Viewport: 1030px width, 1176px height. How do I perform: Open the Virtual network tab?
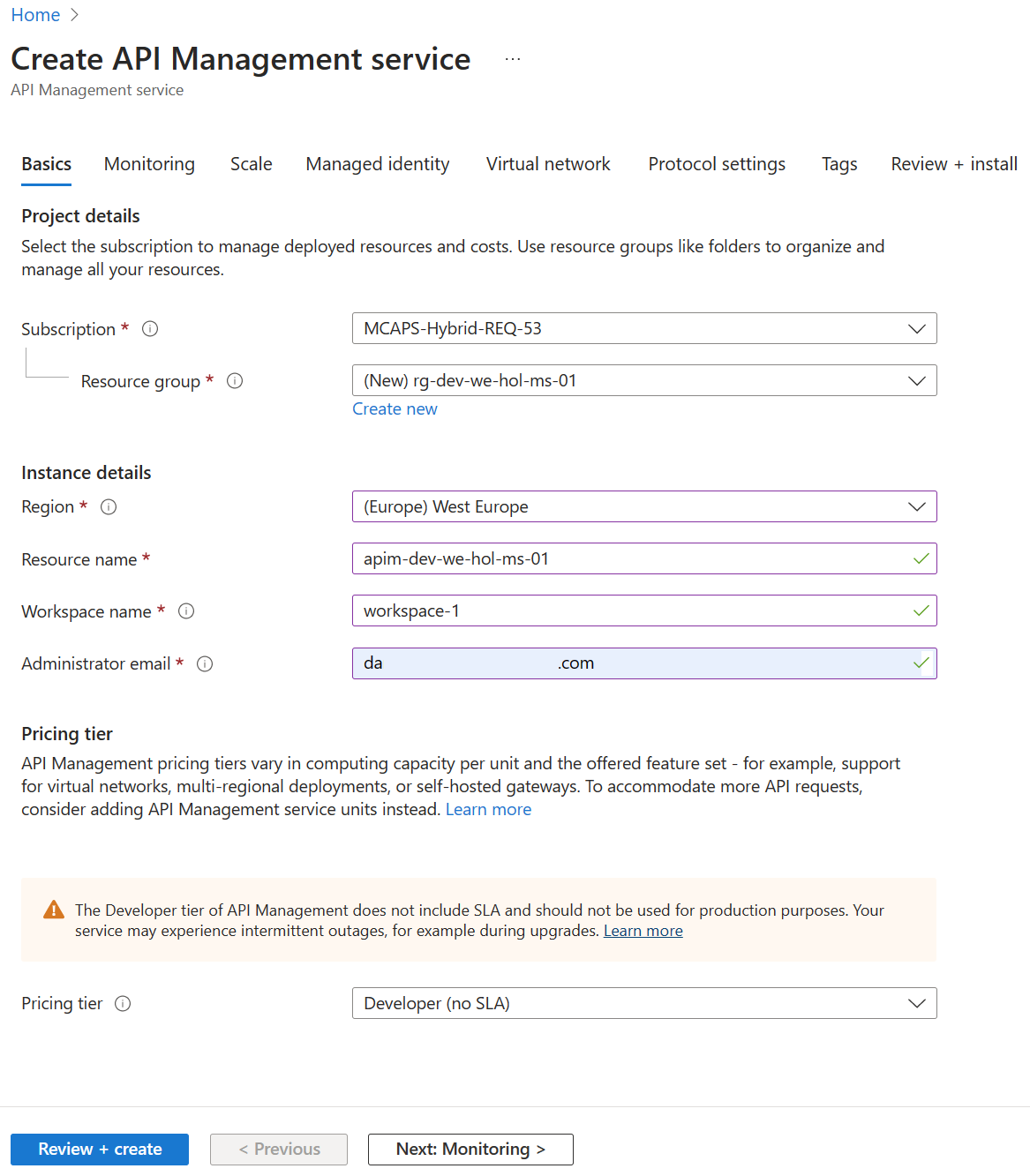pos(548,164)
